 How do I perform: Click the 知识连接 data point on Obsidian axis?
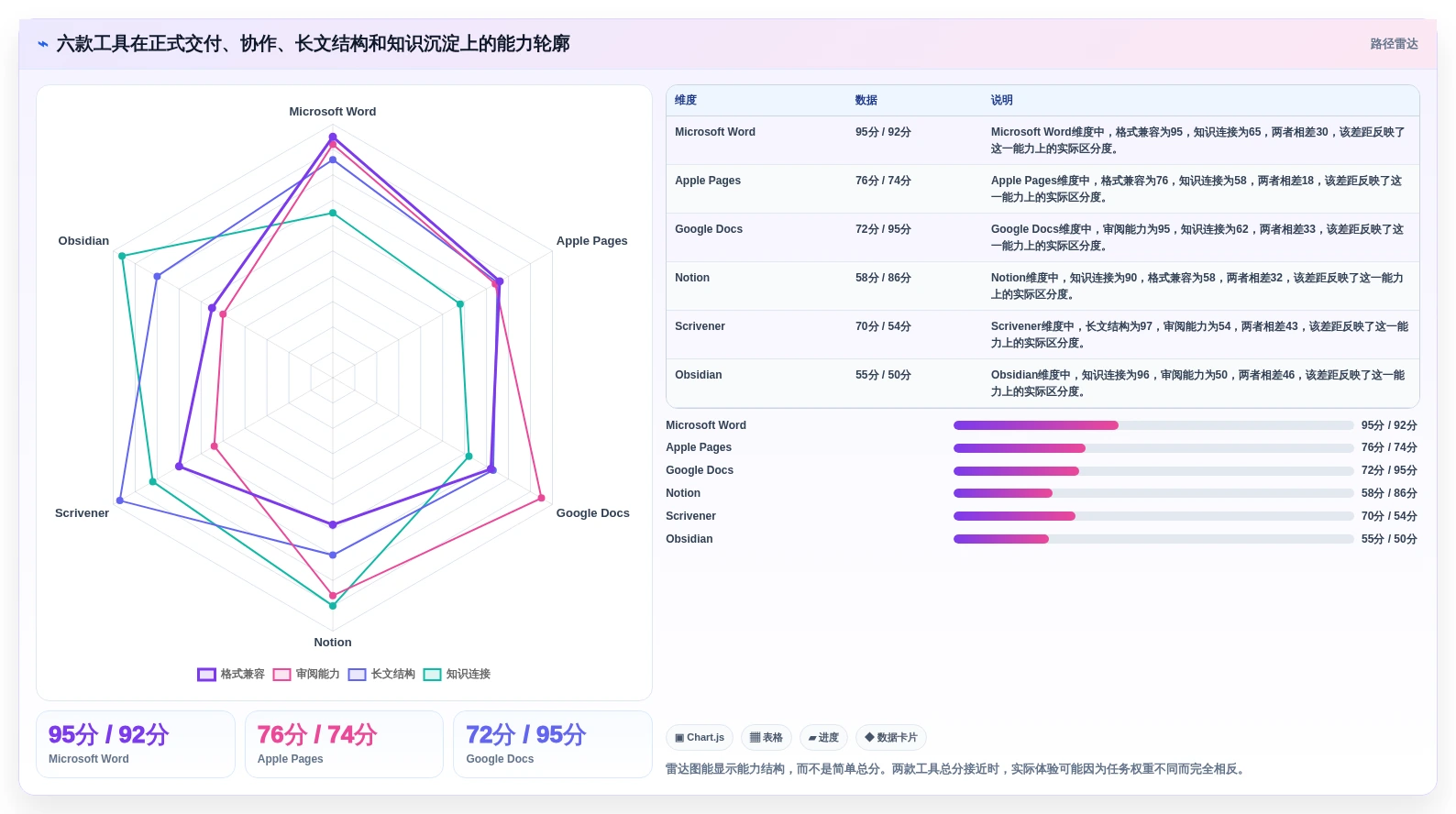pos(122,256)
